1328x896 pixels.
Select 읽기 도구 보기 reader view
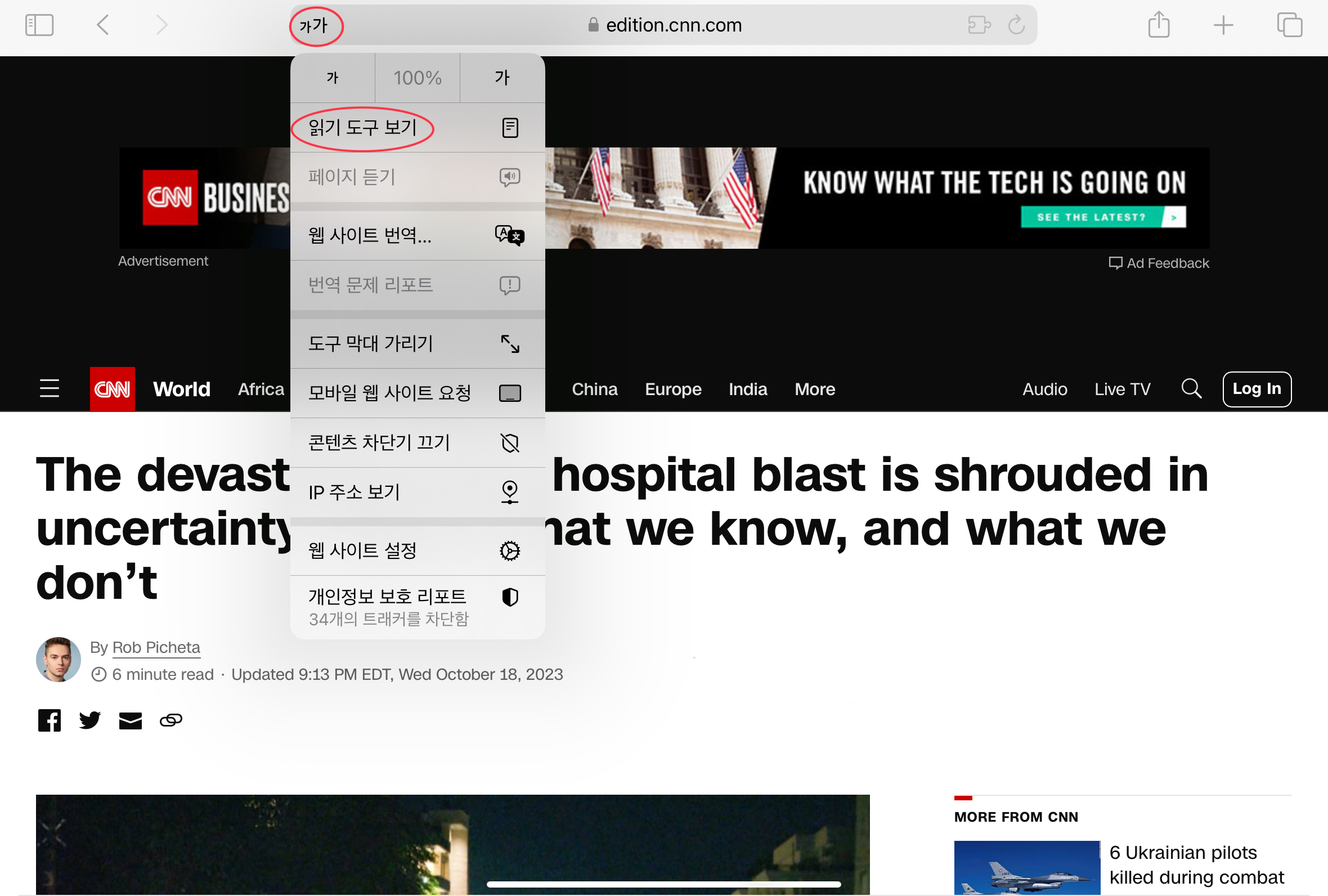[417, 127]
